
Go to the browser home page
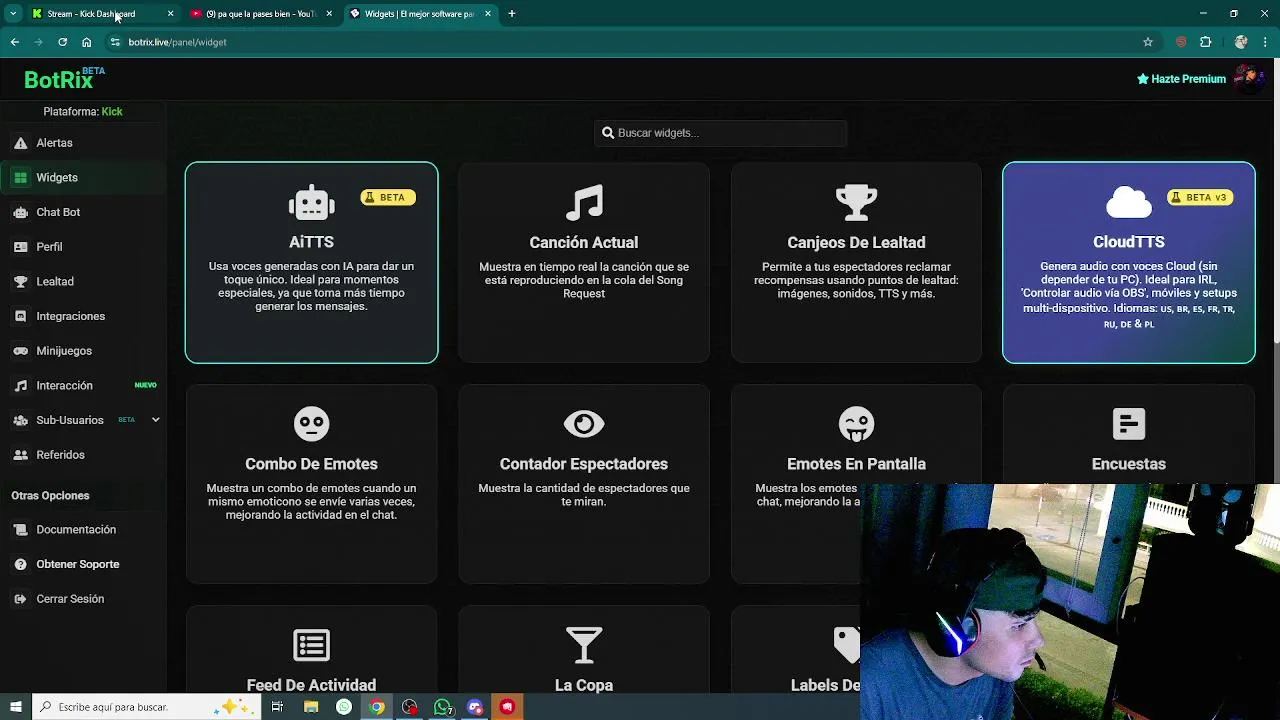[87, 42]
